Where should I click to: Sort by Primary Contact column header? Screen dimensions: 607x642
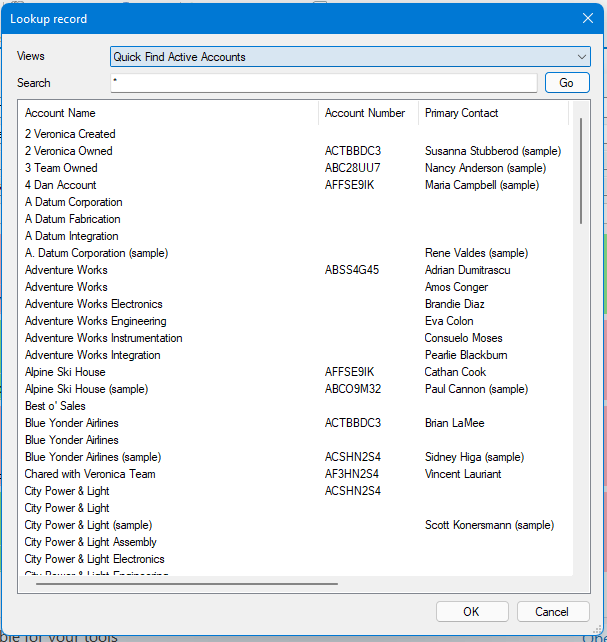461,113
